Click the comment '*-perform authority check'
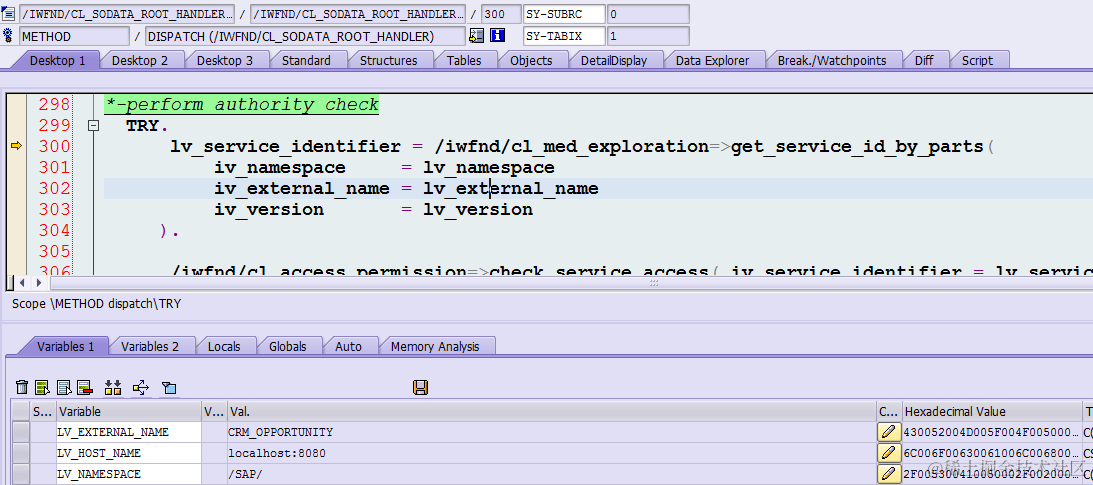This screenshot has width=1093, height=485. tap(242, 105)
